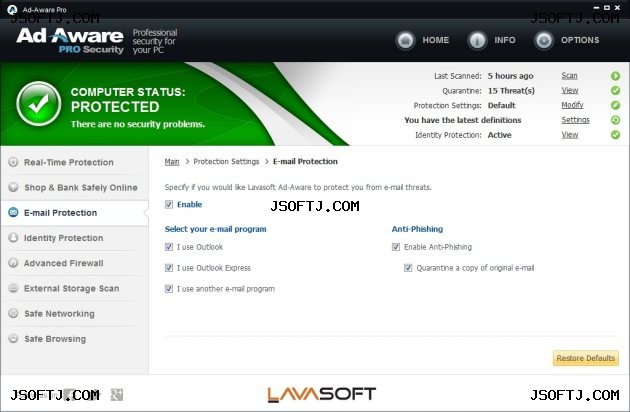Toggle I use Outlook Express checkbox
Screen dimensions: 630x412
pyautogui.click(x=169, y=268)
